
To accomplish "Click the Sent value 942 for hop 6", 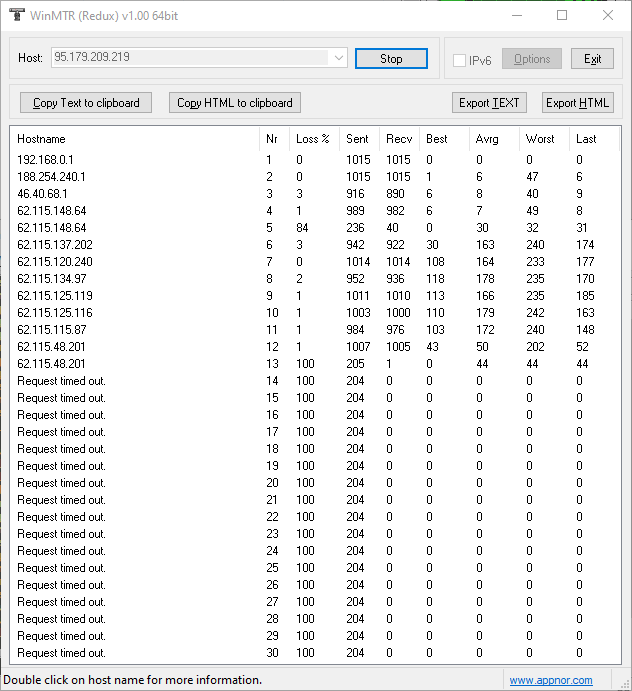I will 355,245.
